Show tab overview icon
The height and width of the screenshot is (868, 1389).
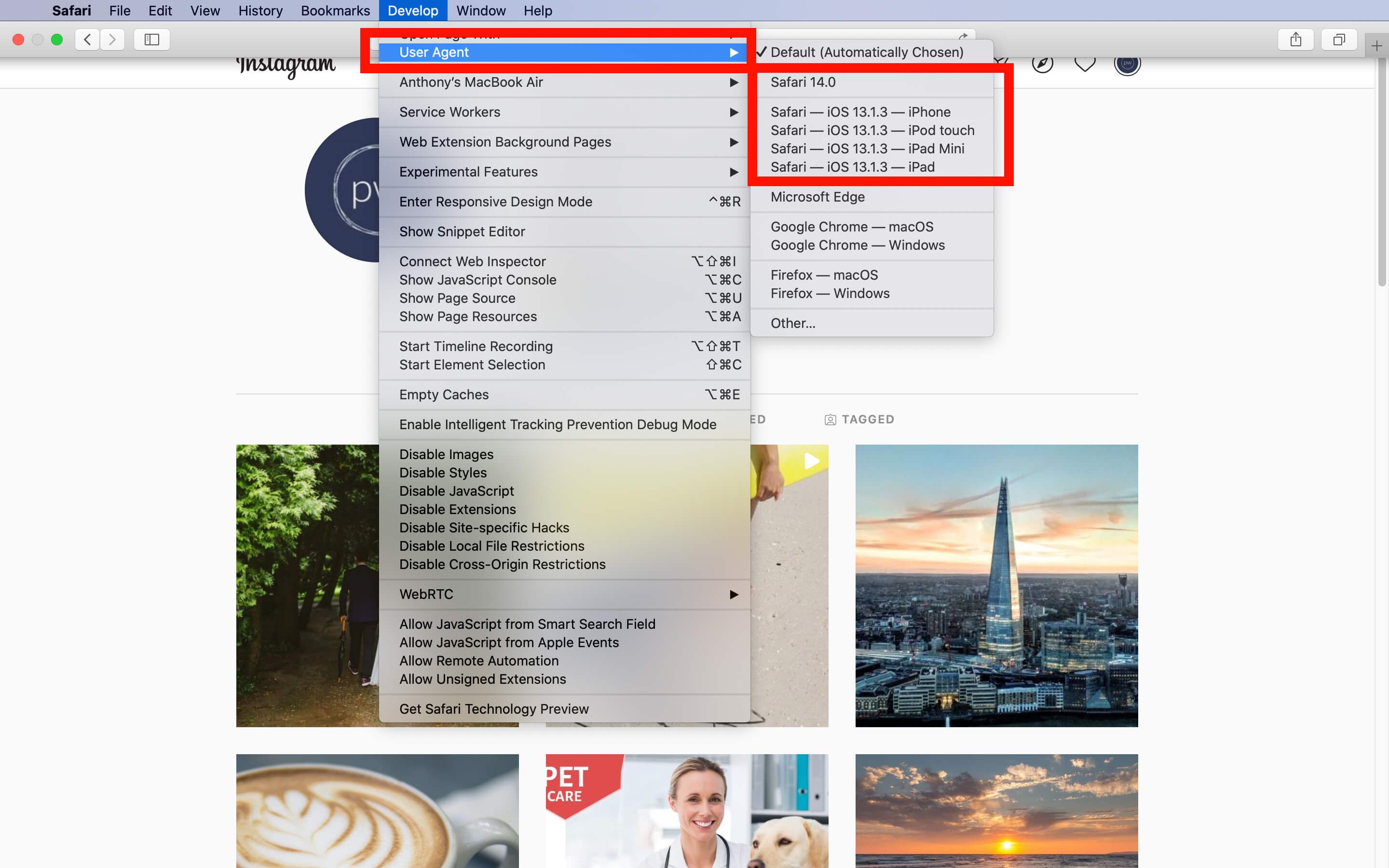[x=1339, y=40]
